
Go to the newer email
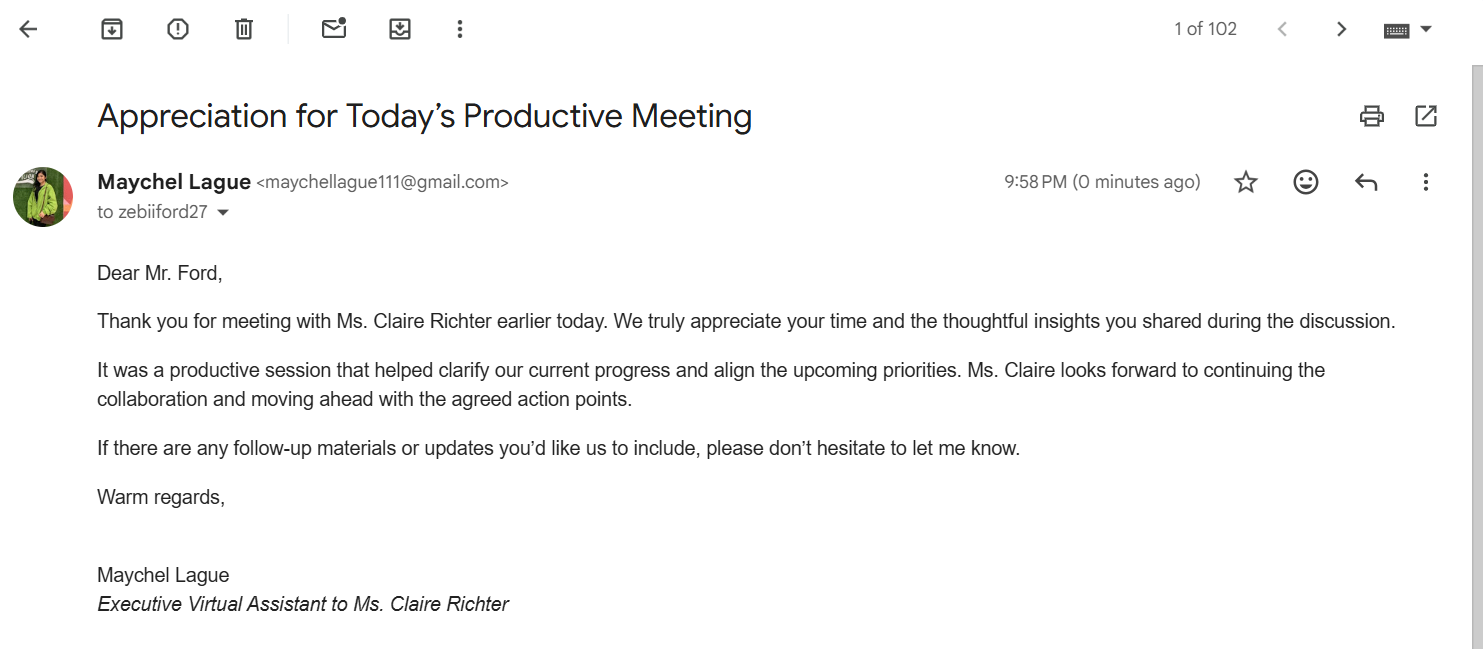[x=1282, y=29]
